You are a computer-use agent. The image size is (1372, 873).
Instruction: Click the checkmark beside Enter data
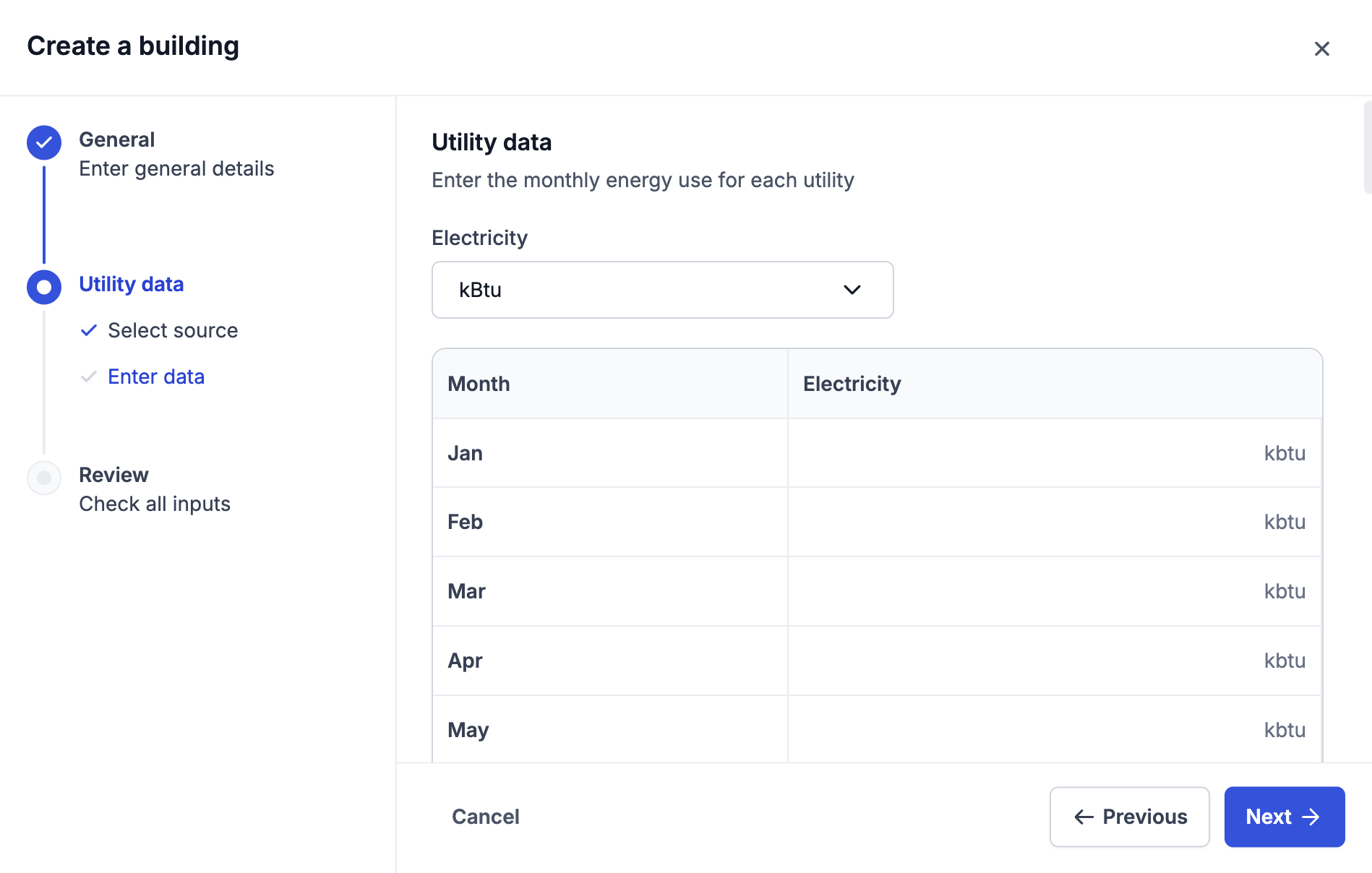pyautogui.click(x=89, y=377)
